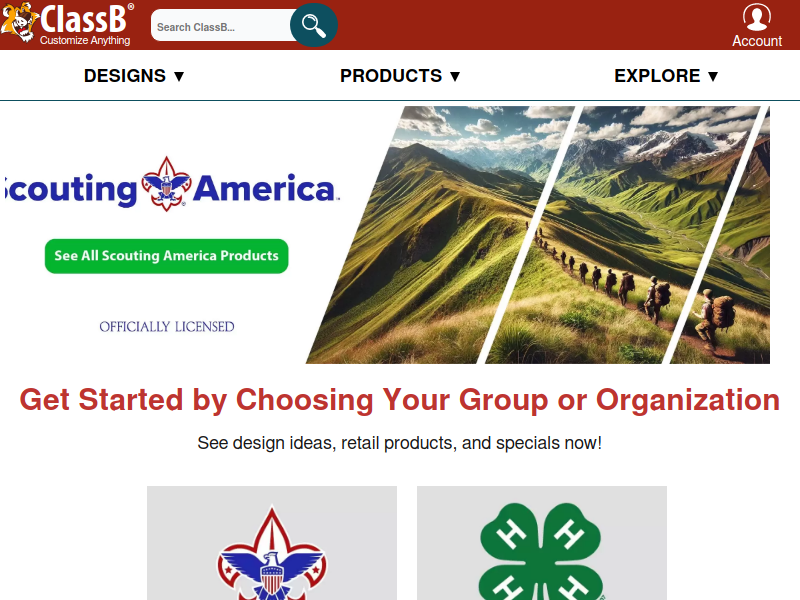This screenshot has height=600, width=800.
Task: Click the EXPLORE dropdown arrow
Action: [713, 77]
